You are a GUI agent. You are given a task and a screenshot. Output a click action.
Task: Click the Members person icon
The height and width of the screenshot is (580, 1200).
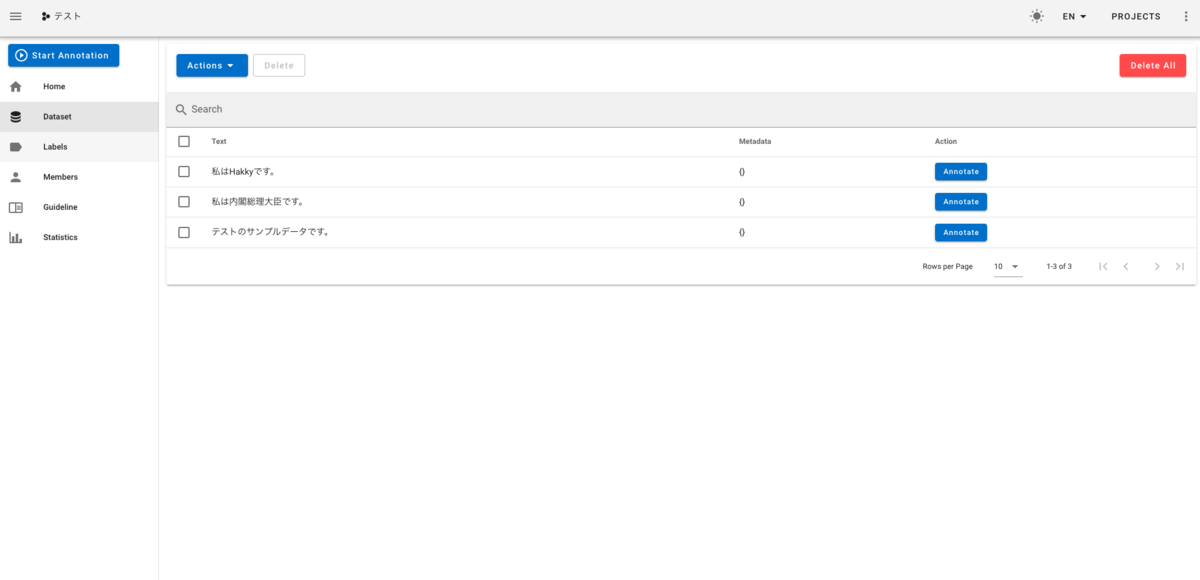pos(16,177)
